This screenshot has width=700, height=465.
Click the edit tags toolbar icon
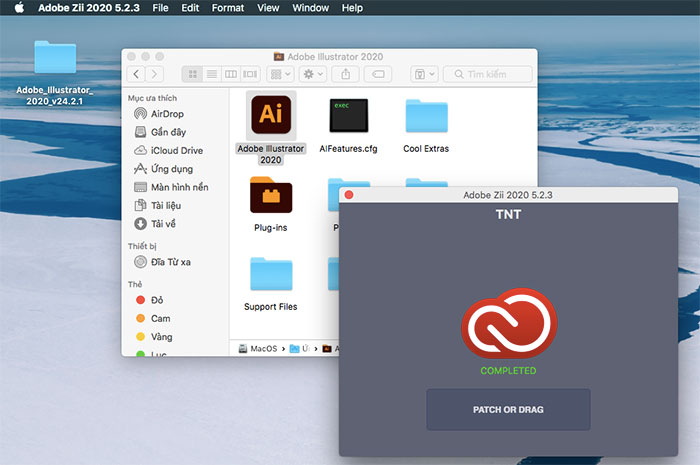[378, 74]
